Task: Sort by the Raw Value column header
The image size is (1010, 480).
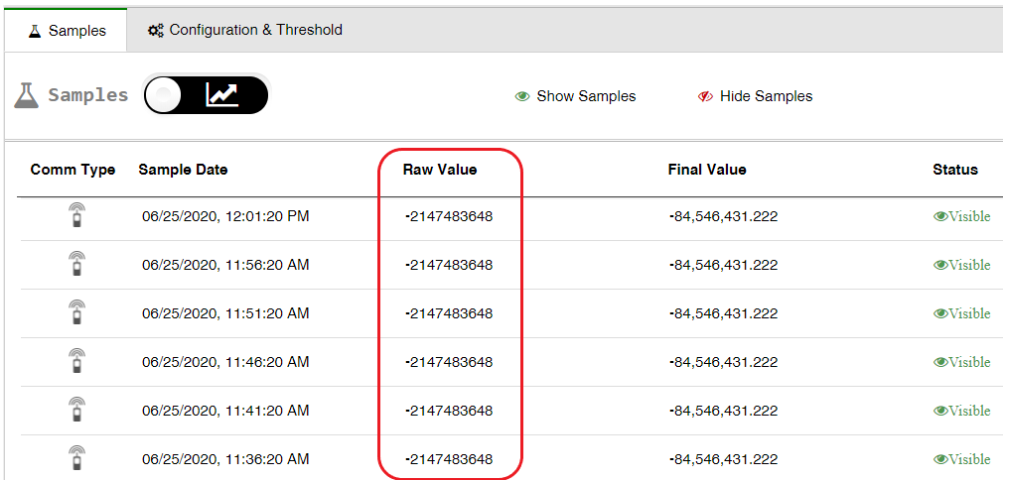Action: 440,169
